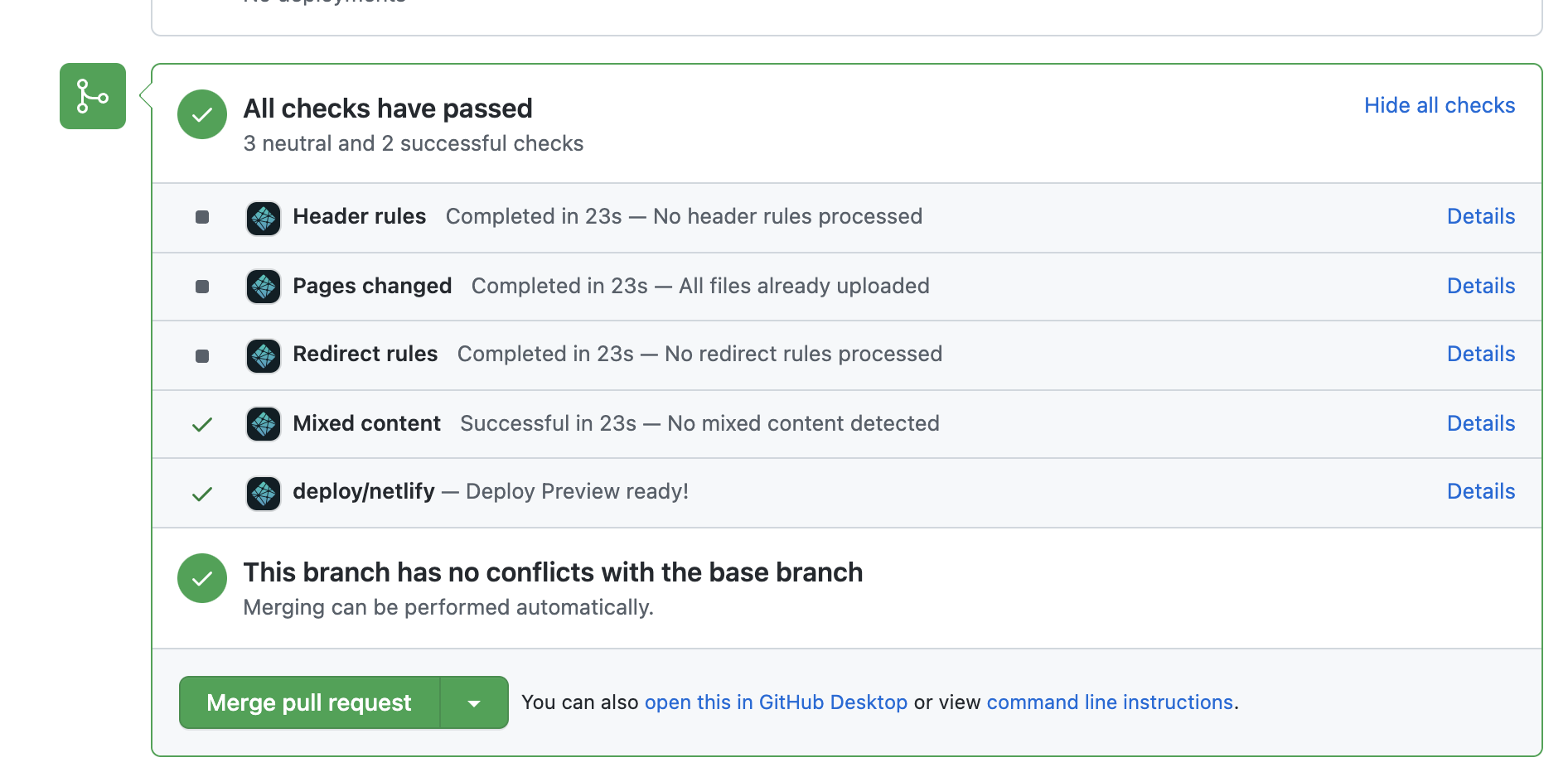
Task: Click the success checkmark for Mixed content
Action: pyautogui.click(x=202, y=425)
